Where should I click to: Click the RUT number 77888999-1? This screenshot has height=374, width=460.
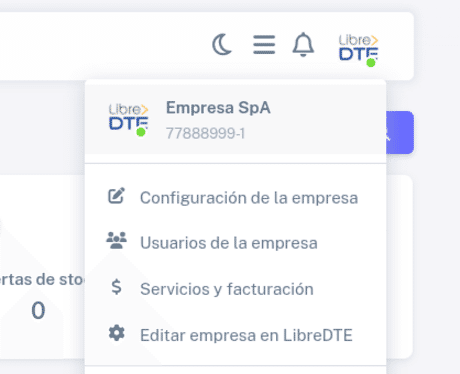click(205, 134)
